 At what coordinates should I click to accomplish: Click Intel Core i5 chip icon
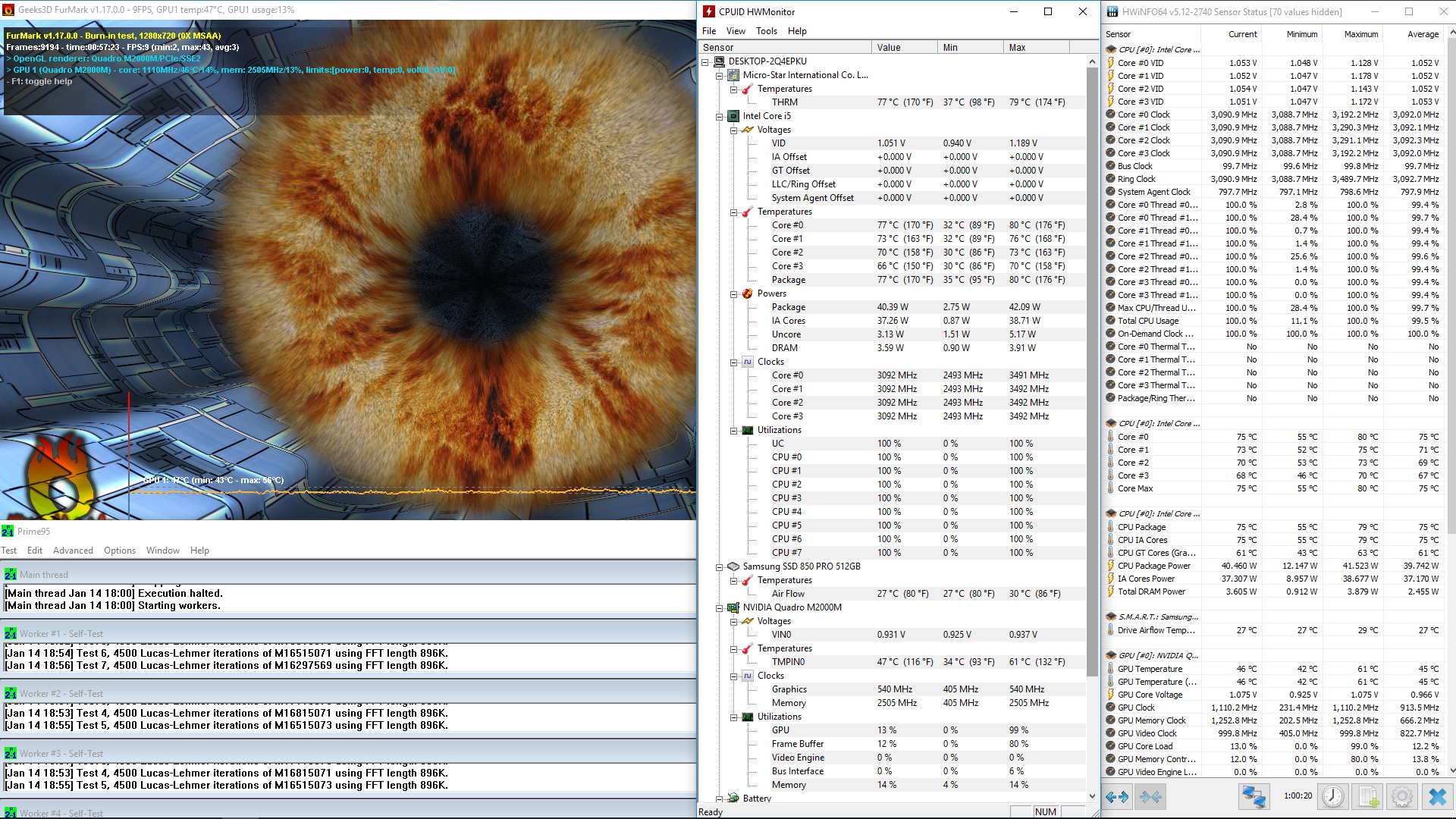pos(733,116)
